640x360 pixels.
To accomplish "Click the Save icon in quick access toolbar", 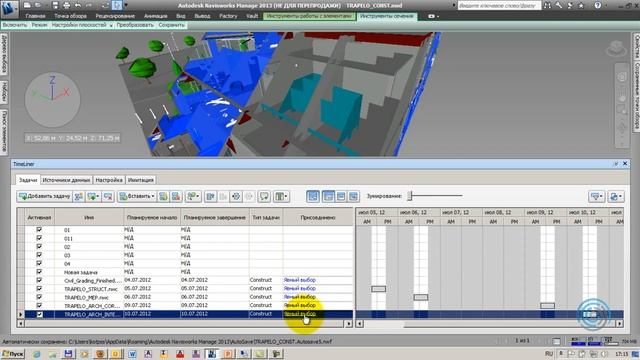I will 55,5.
